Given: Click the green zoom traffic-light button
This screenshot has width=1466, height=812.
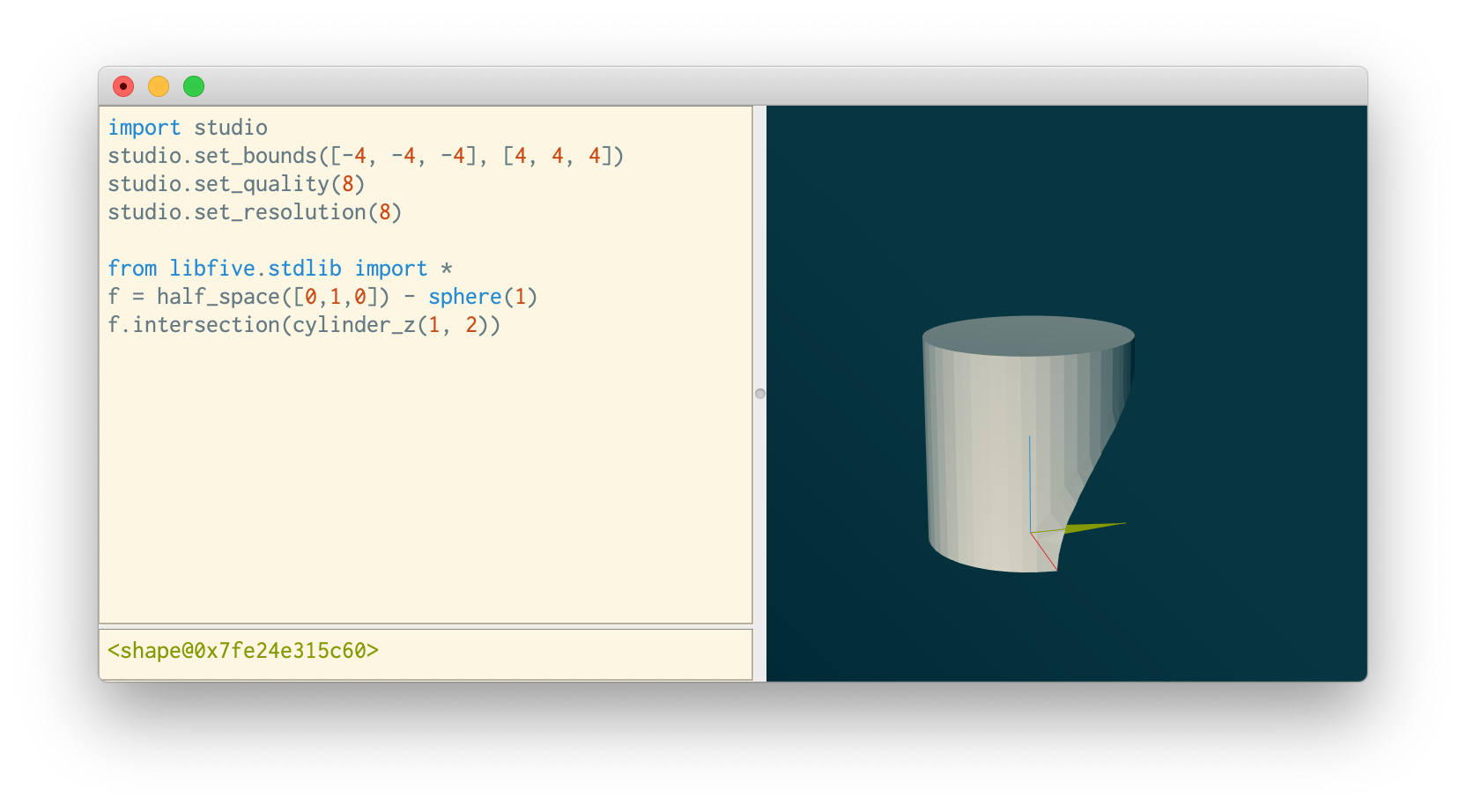Looking at the screenshot, I should (192, 86).
